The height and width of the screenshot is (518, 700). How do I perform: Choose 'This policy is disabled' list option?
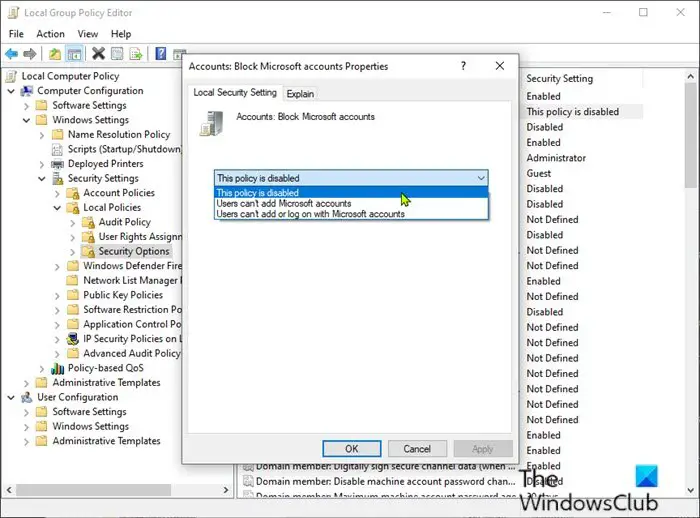coord(351,193)
